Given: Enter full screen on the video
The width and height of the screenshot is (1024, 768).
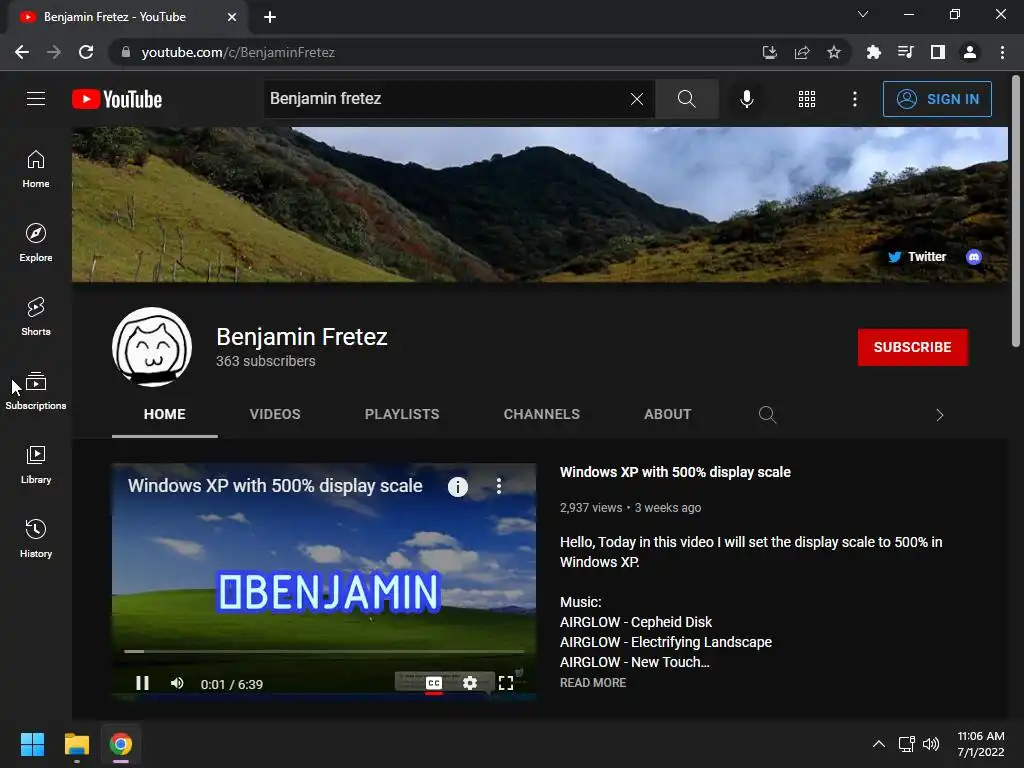Looking at the screenshot, I should (x=505, y=683).
